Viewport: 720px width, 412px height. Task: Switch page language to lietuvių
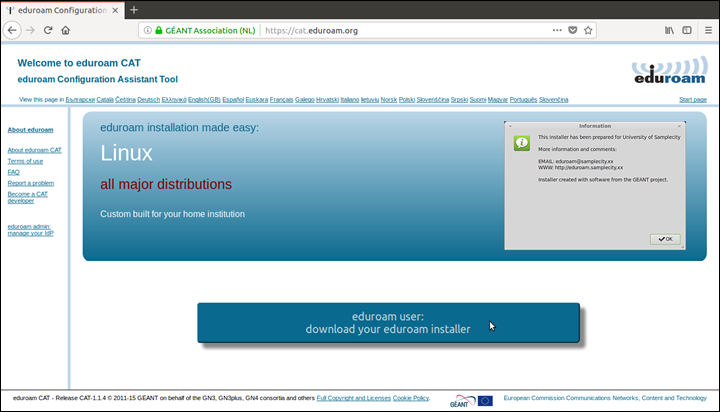point(370,100)
